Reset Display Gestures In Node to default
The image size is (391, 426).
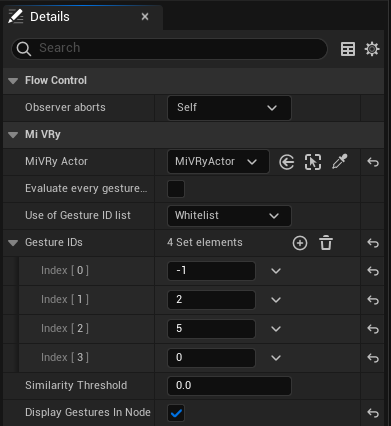pyautogui.click(x=373, y=413)
